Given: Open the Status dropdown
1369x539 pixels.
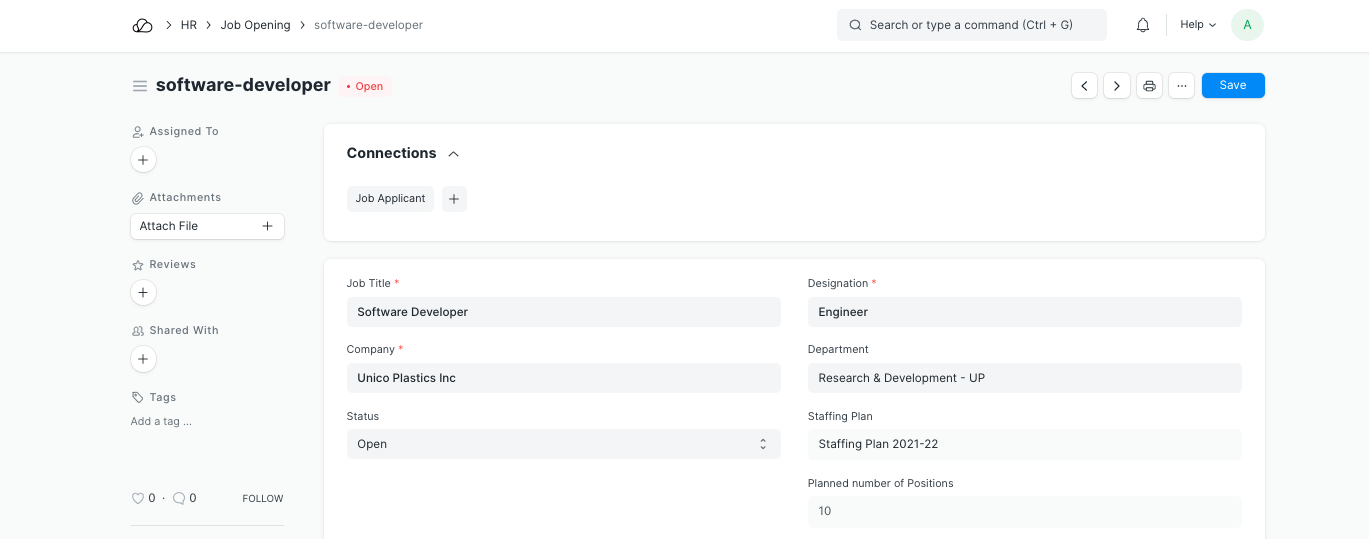Looking at the screenshot, I should [x=563, y=444].
